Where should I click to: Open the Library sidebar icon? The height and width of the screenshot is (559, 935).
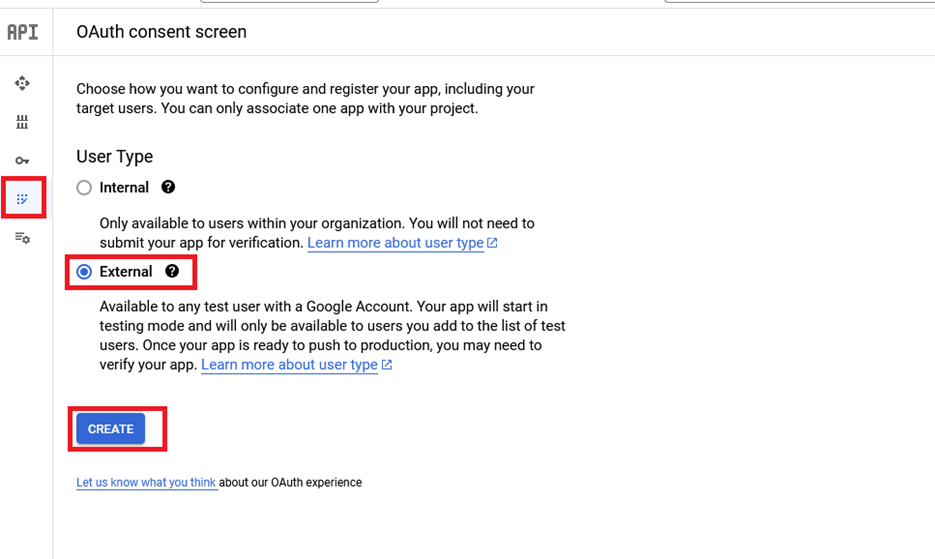[22, 122]
